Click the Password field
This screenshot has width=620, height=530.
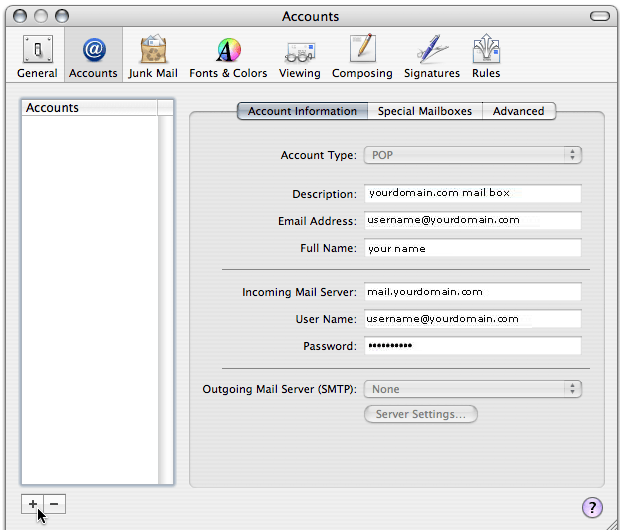pyautogui.click(x=472, y=346)
